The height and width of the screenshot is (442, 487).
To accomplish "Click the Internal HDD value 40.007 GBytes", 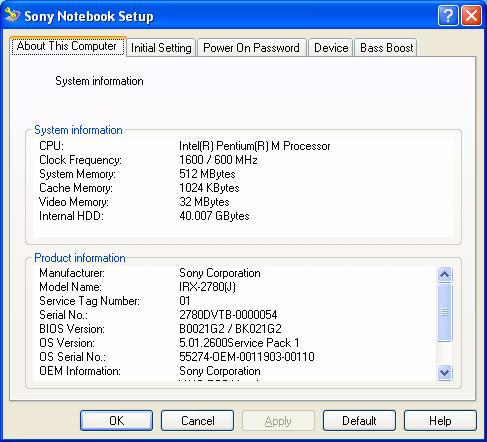I will pyautogui.click(x=214, y=216).
